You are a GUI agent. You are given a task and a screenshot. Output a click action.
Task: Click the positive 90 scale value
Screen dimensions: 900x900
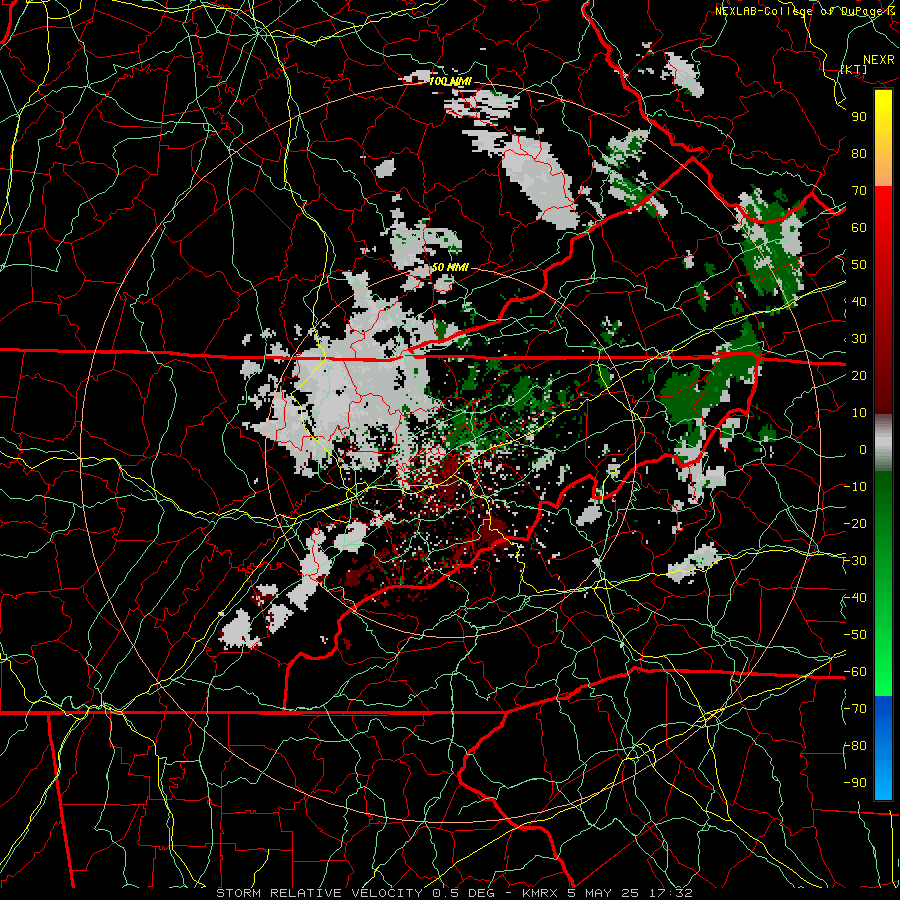[859, 117]
